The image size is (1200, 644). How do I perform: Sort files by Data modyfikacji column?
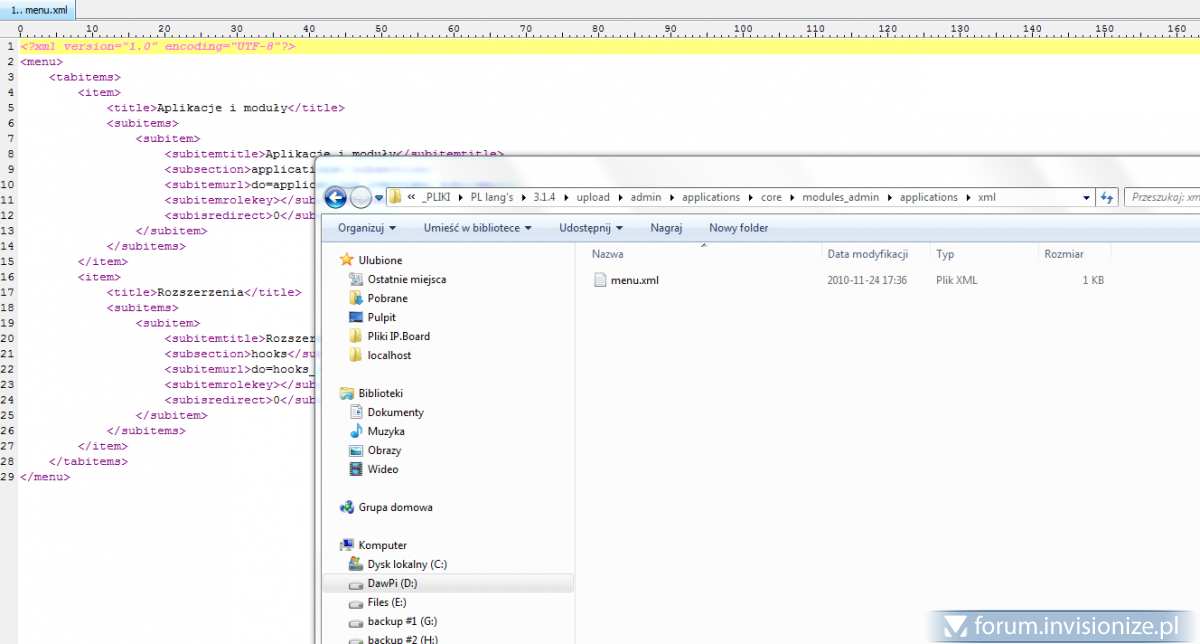point(867,254)
